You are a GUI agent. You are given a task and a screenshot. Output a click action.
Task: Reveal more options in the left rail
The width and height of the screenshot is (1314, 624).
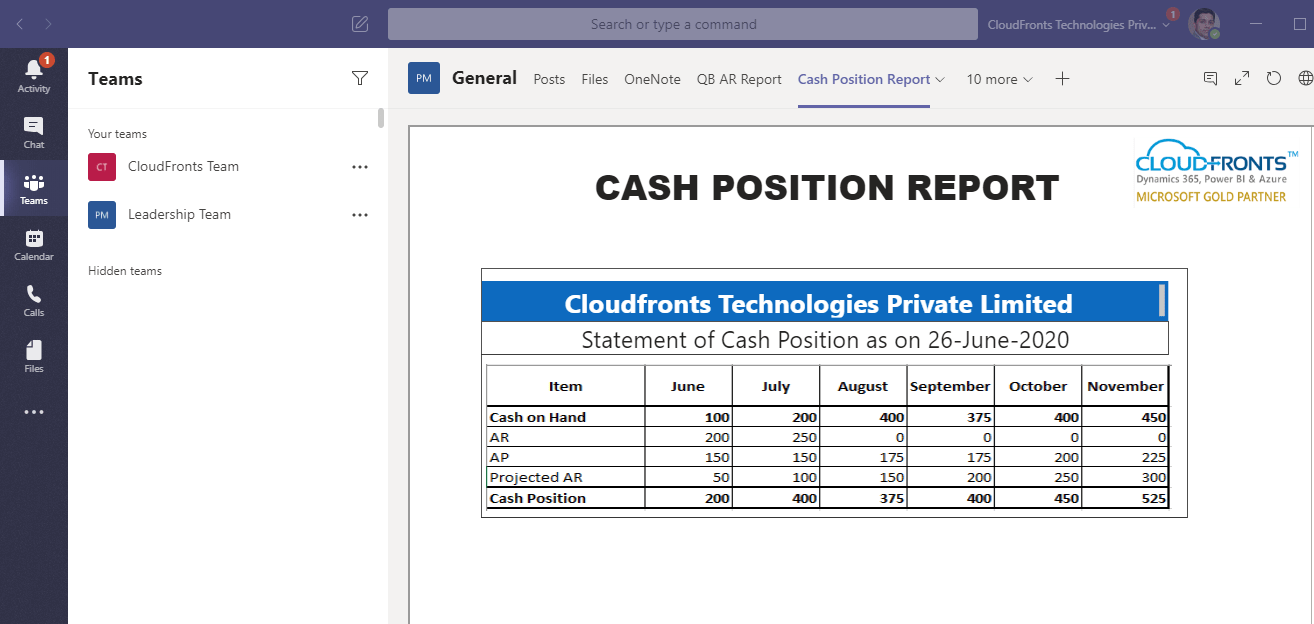(33, 411)
